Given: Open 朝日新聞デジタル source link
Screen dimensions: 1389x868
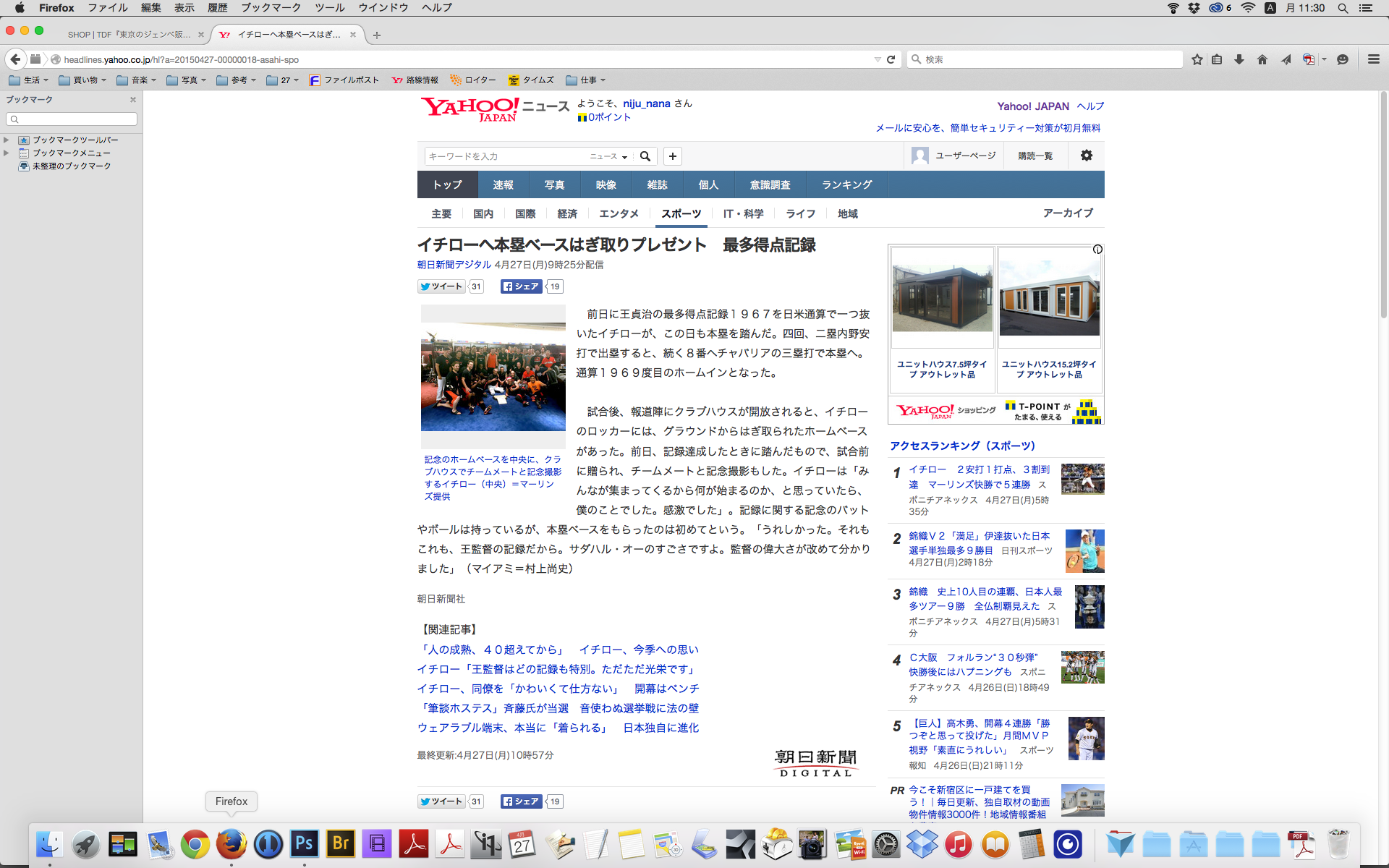Looking at the screenshot, I should [454, 265].
